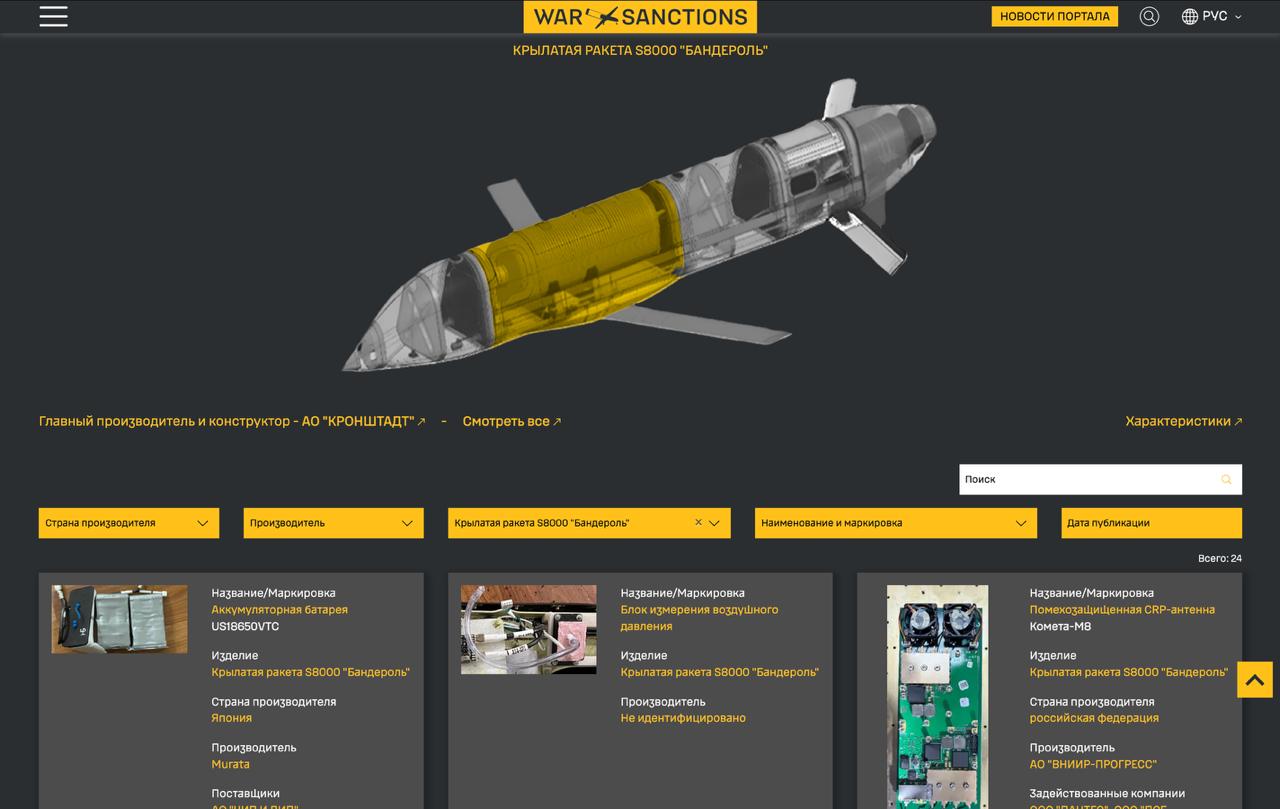Open the hamburger menu
The image size is (1280, 809).
click(53, 16)
